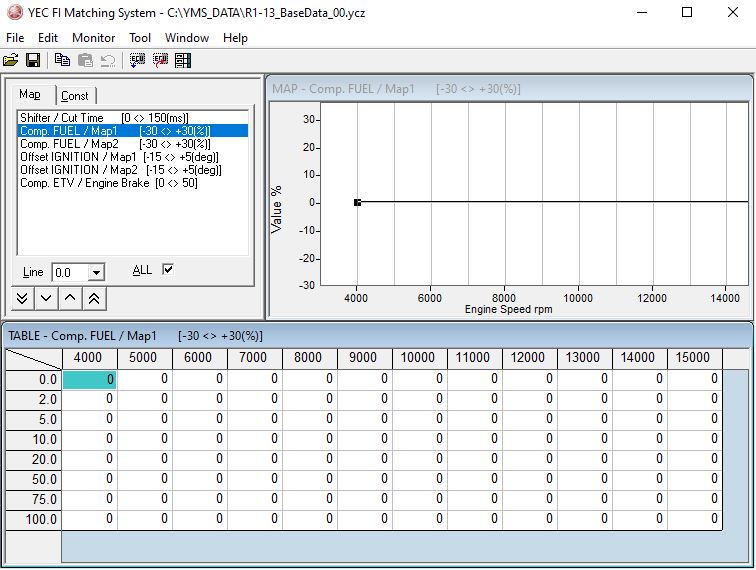Select Comp. FUEL / Map1 list entry

[x=133, y=131]
